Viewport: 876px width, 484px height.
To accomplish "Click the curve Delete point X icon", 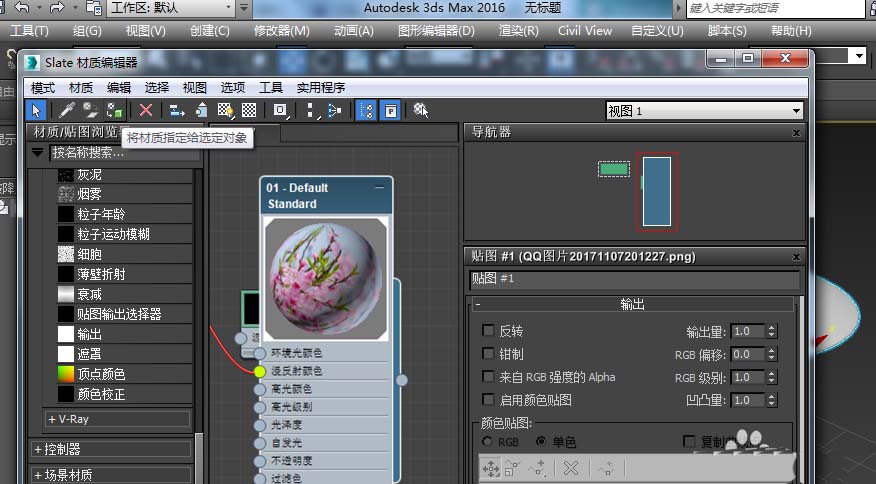I will [570, 468].
